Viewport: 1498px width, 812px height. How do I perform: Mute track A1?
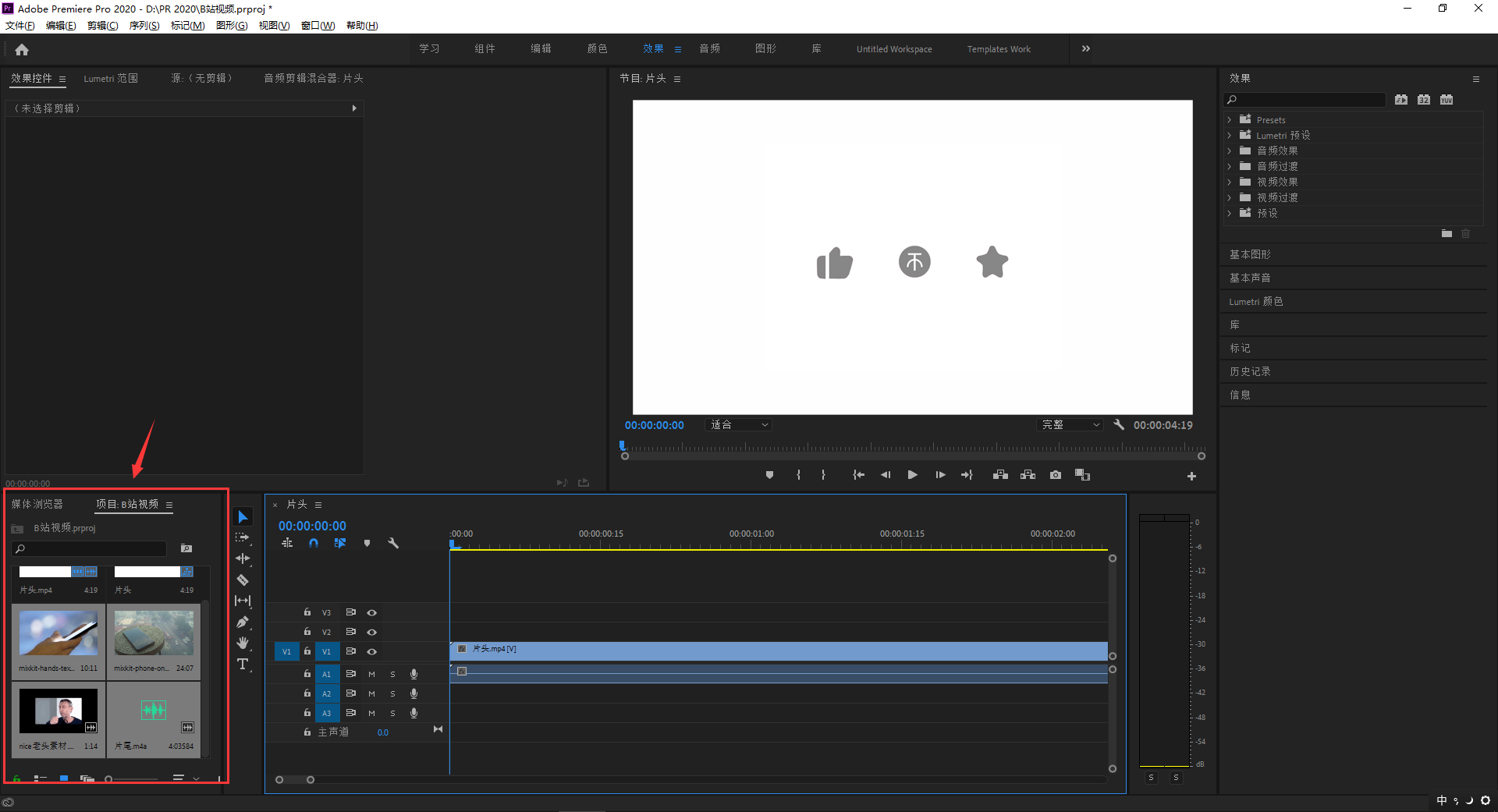[x=371, y=674]
